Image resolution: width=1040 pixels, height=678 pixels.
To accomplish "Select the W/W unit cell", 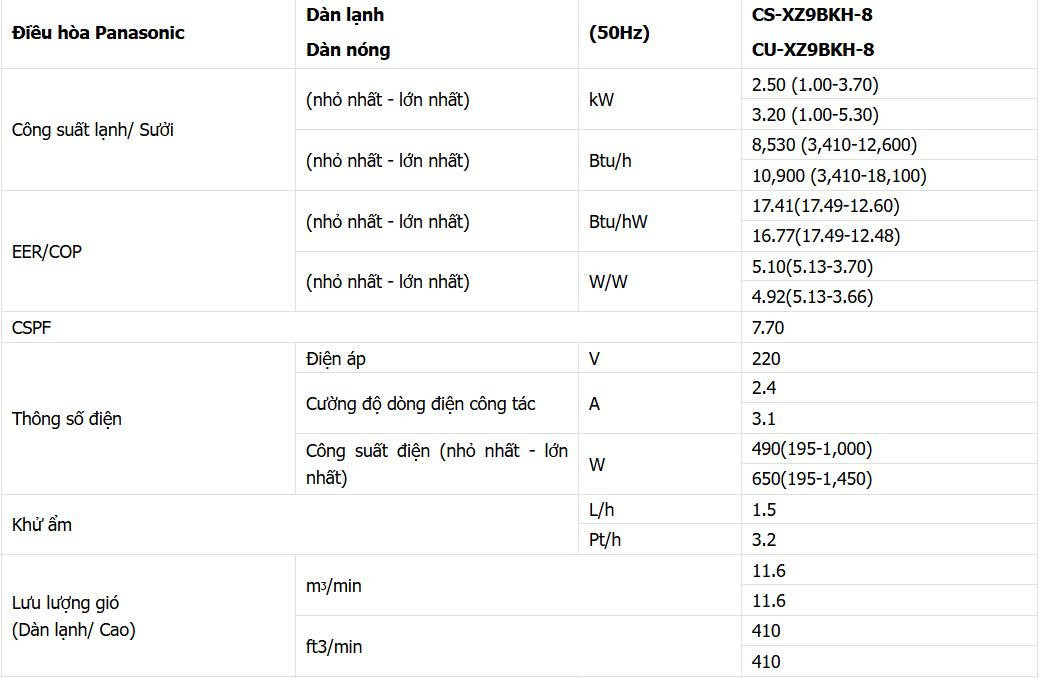I will (609, 281).
